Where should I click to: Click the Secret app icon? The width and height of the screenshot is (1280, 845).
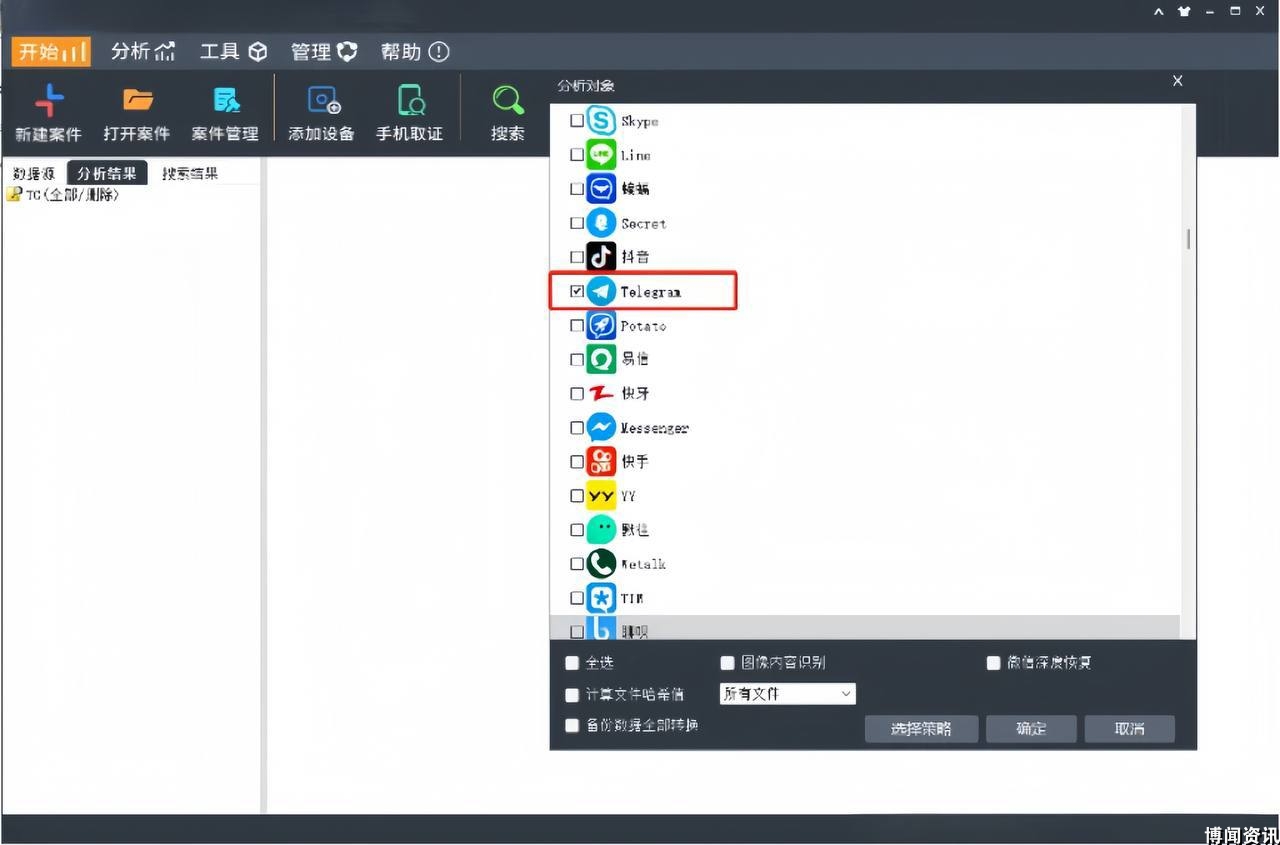pos(601,223)
